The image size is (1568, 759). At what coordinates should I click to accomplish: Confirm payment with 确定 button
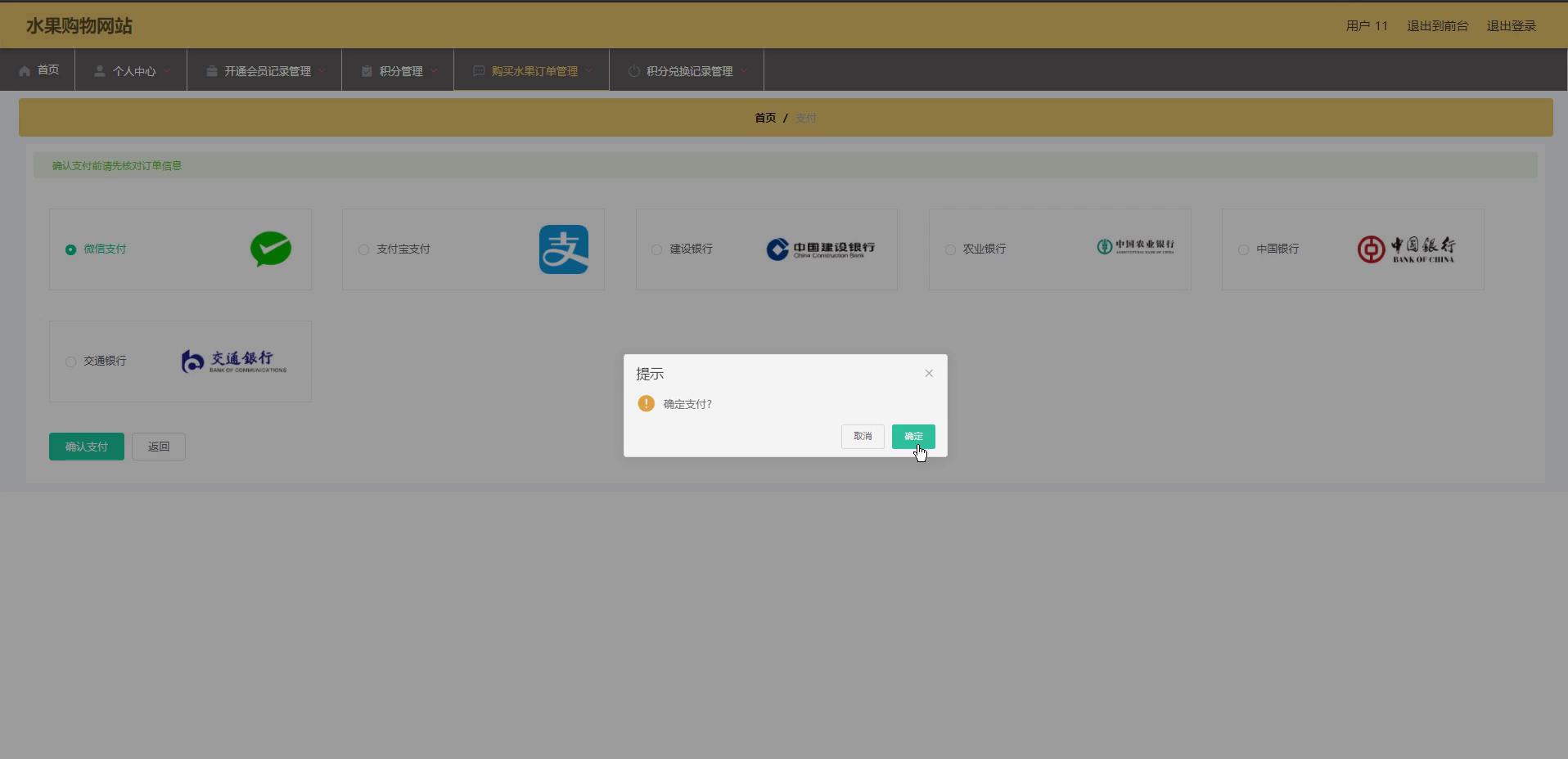tap(912, 437)
